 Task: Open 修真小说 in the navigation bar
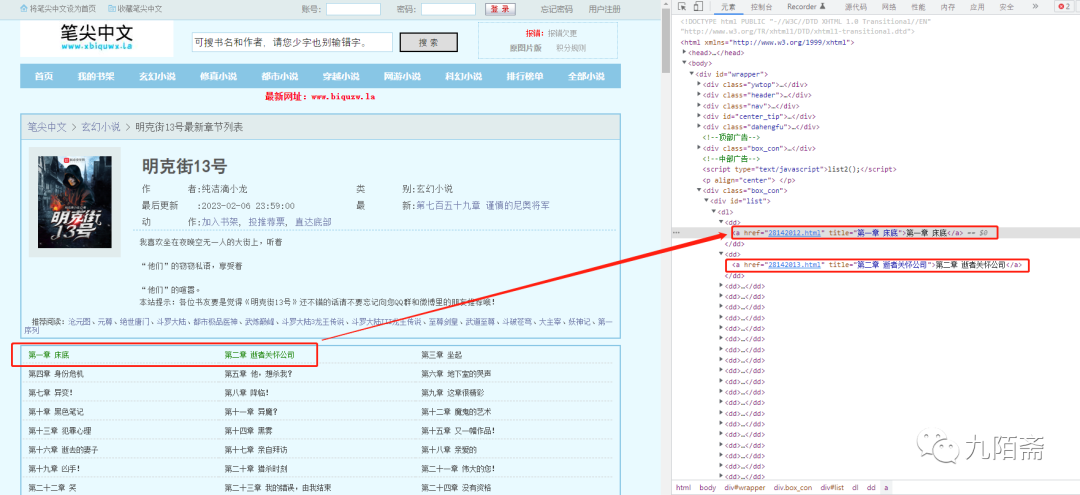(x=218, y=76)
